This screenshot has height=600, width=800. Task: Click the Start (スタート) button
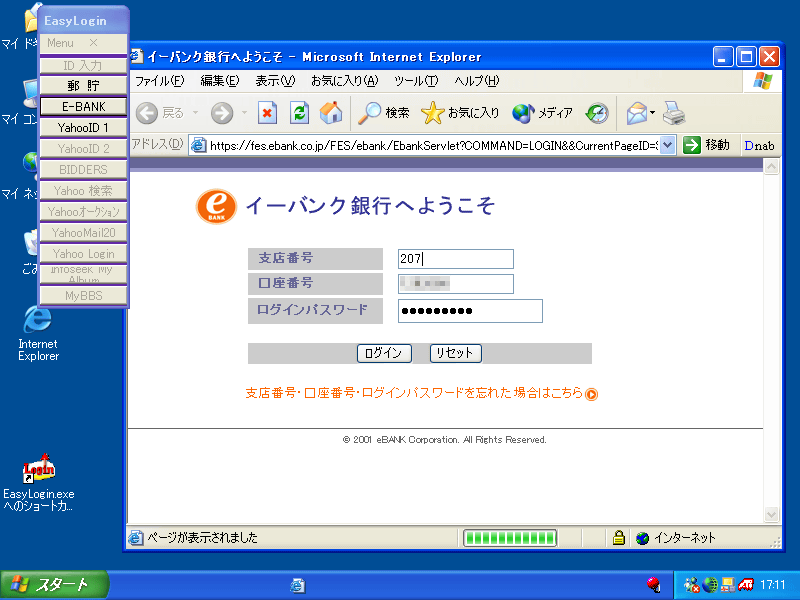pyautogui.click(x=54, y=585)
